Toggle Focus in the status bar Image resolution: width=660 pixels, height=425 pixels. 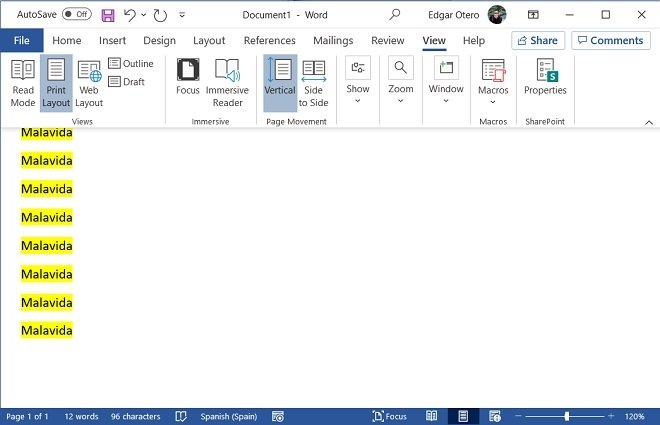[390, 417]
